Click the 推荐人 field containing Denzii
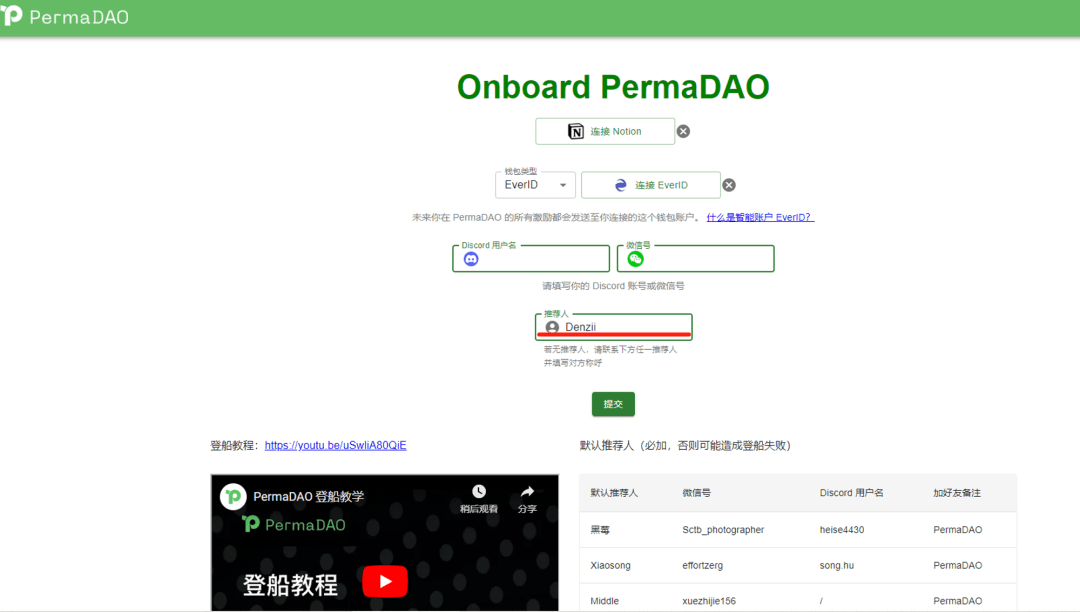The width and height of the screenshot is (1080, 612). (x=614, y=327)
